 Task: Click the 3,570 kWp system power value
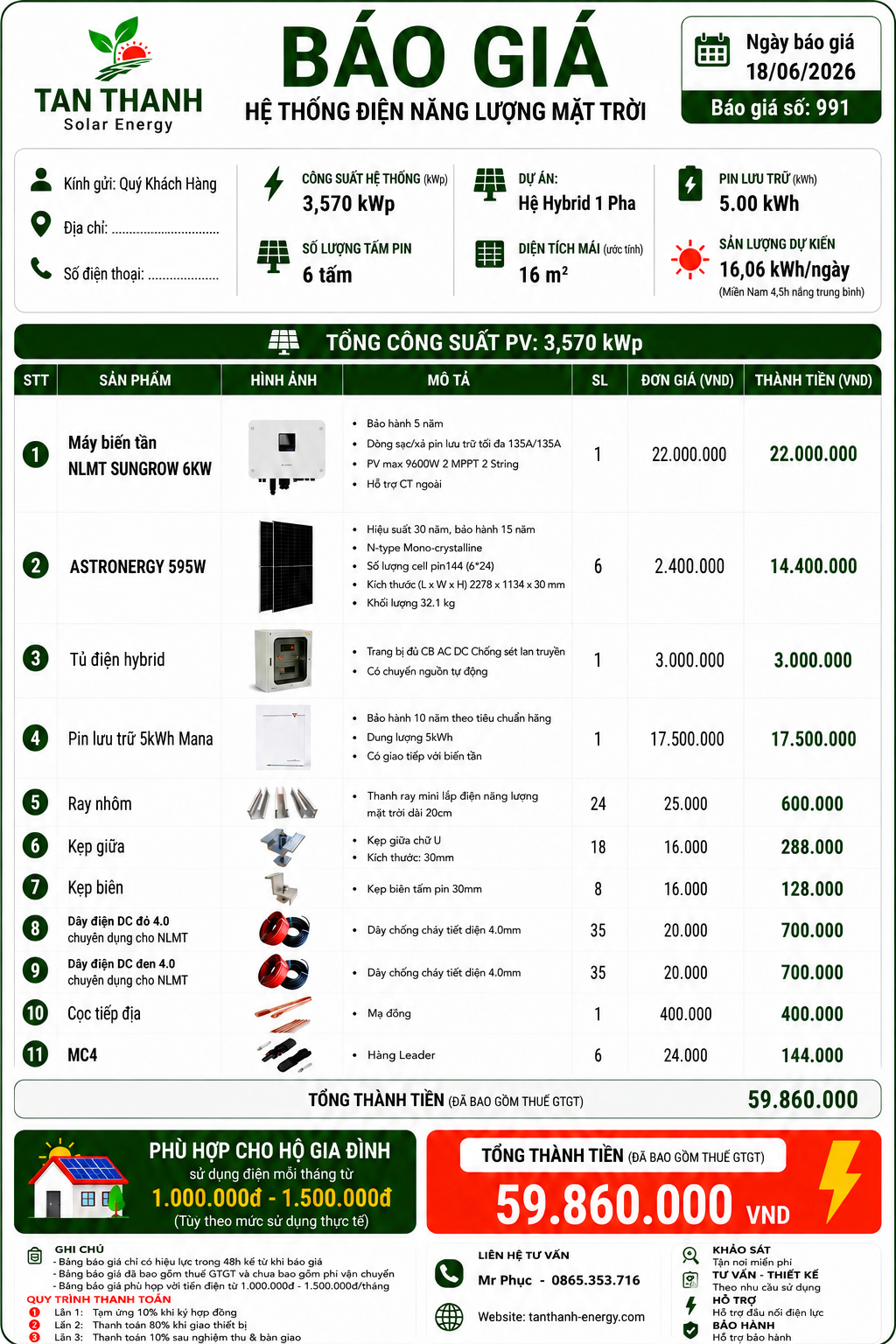[348, 204]
